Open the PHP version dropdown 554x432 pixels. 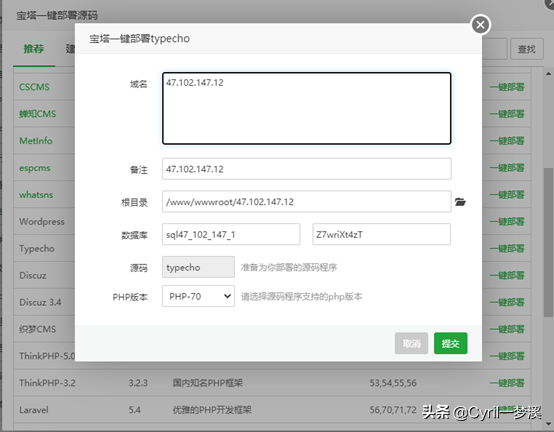pyautogui.click(x=198, y=296)
